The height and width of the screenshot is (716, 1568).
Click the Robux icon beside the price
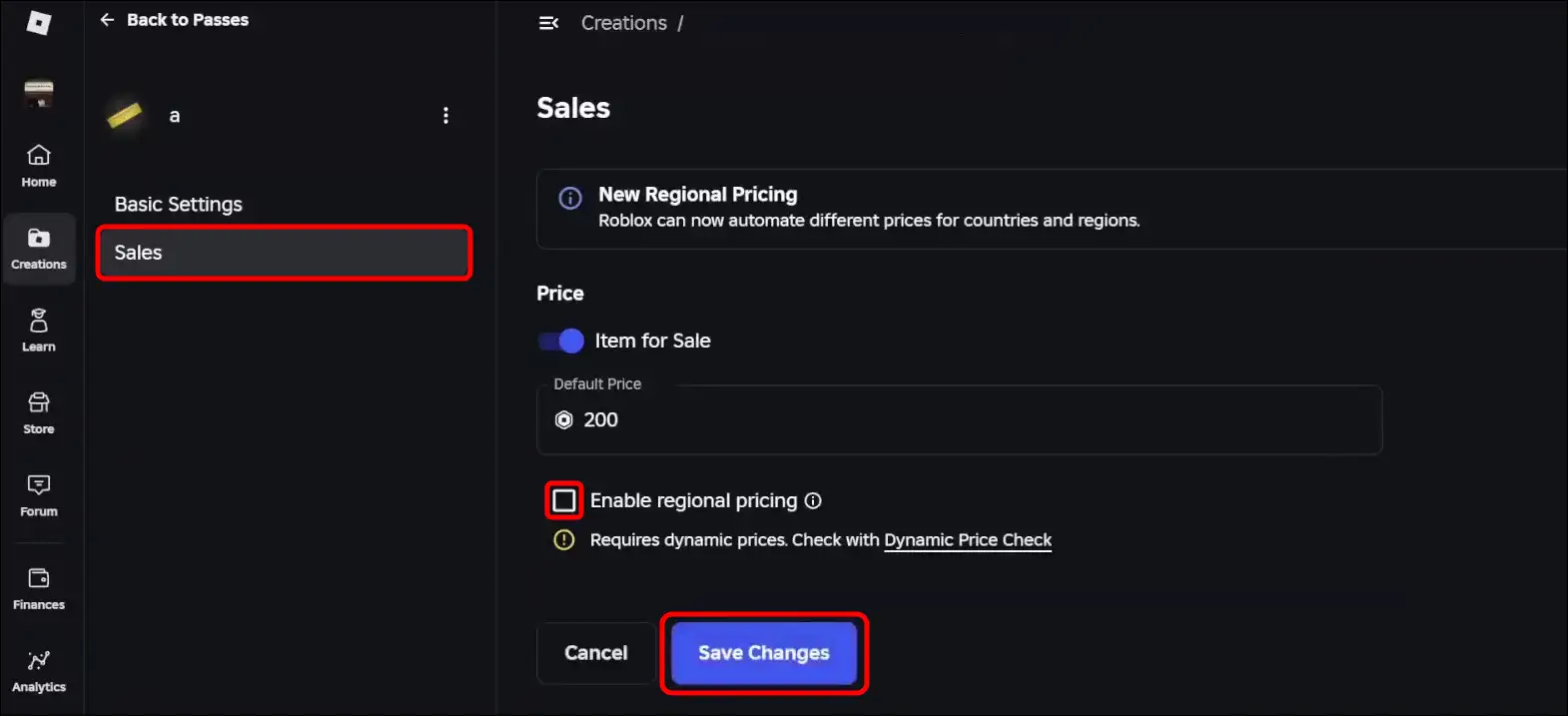point(563,419)
